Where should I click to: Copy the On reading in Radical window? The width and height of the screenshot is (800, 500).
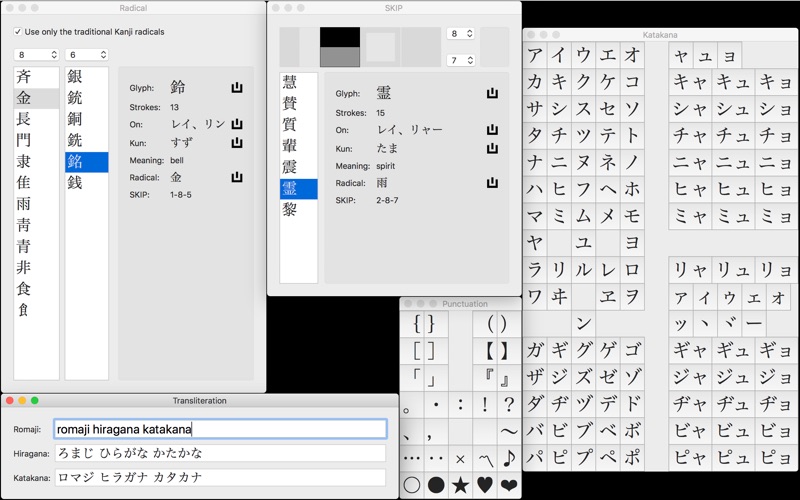(237, 123)
